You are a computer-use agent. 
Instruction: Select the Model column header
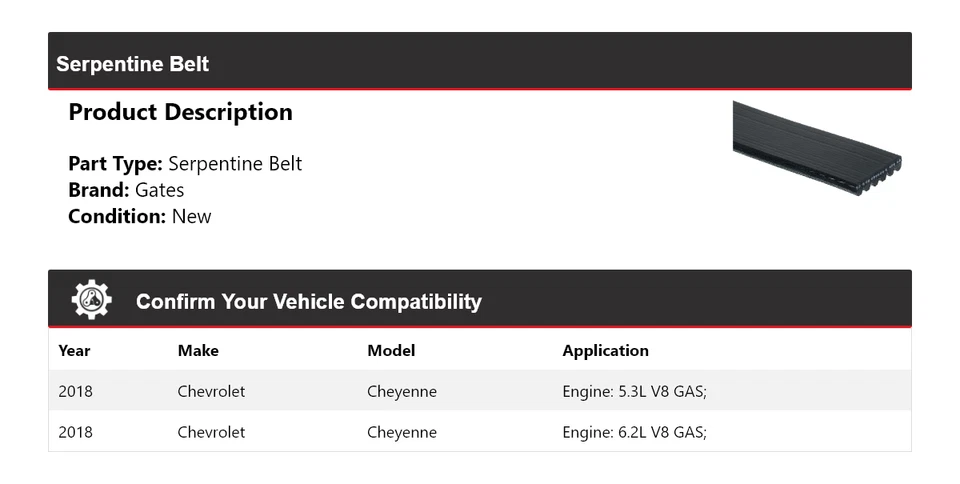[391, 350]
